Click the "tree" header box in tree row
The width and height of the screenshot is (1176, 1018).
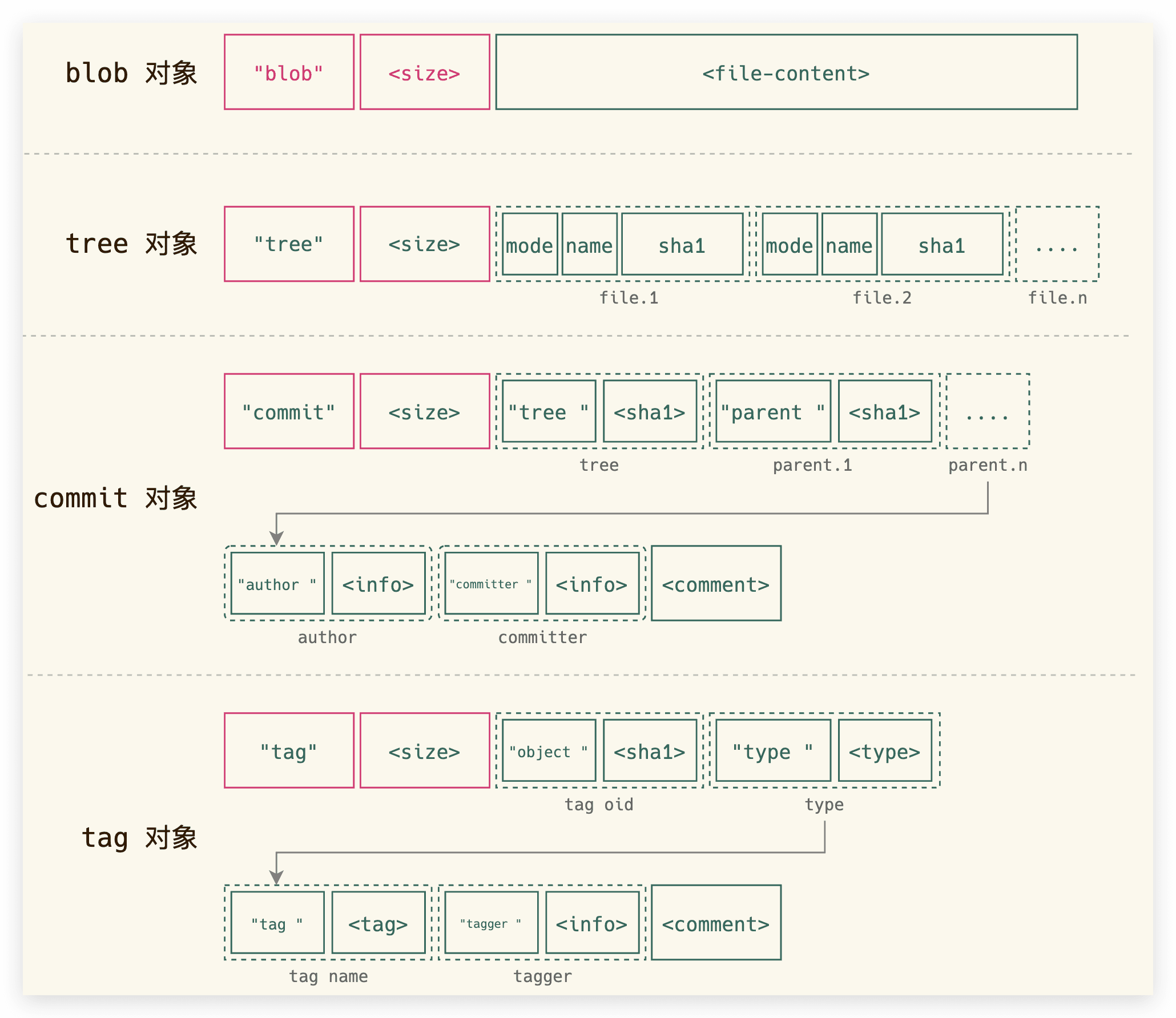[289, 244]
